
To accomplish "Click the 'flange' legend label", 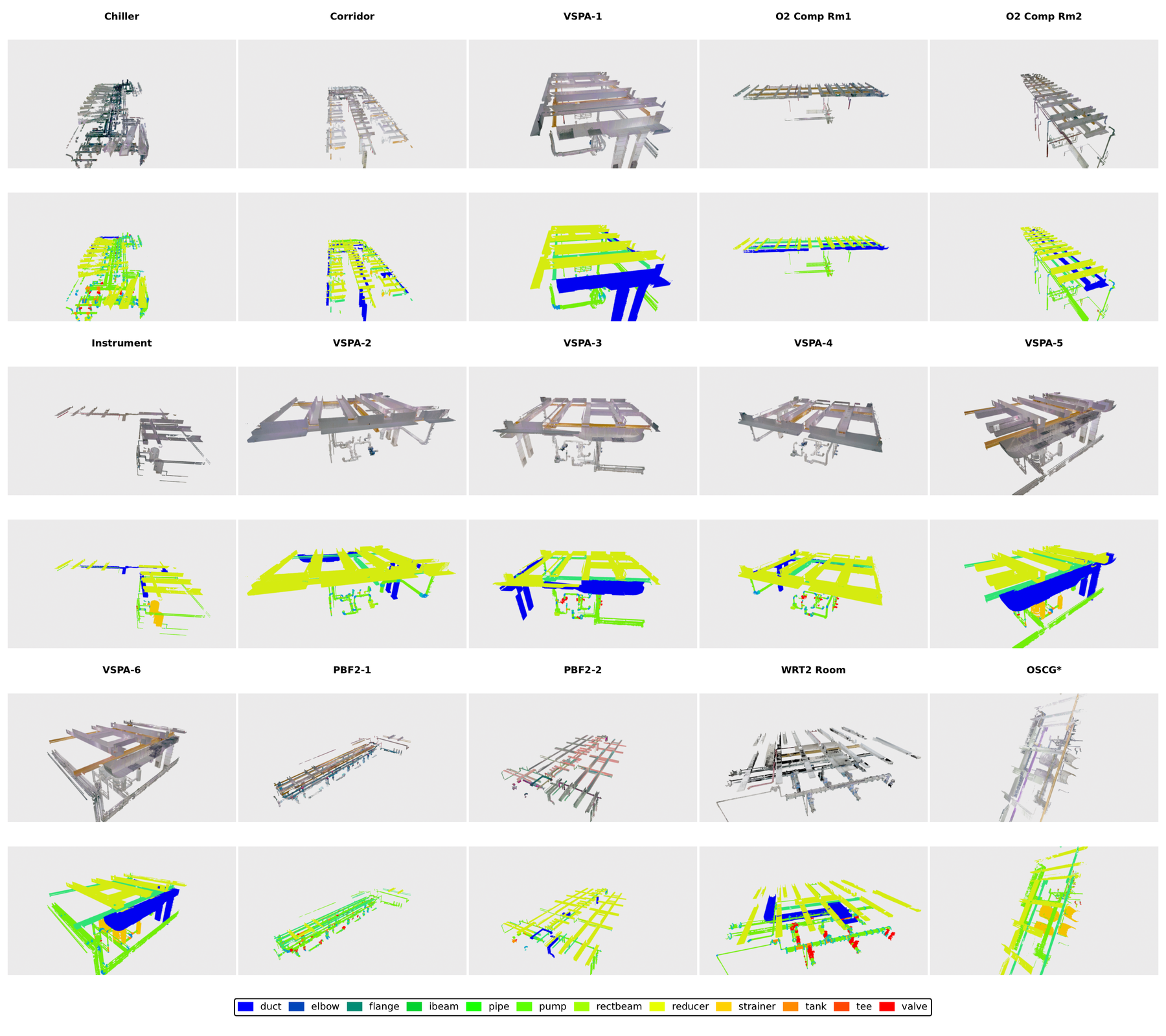I will click(384, 1007).
